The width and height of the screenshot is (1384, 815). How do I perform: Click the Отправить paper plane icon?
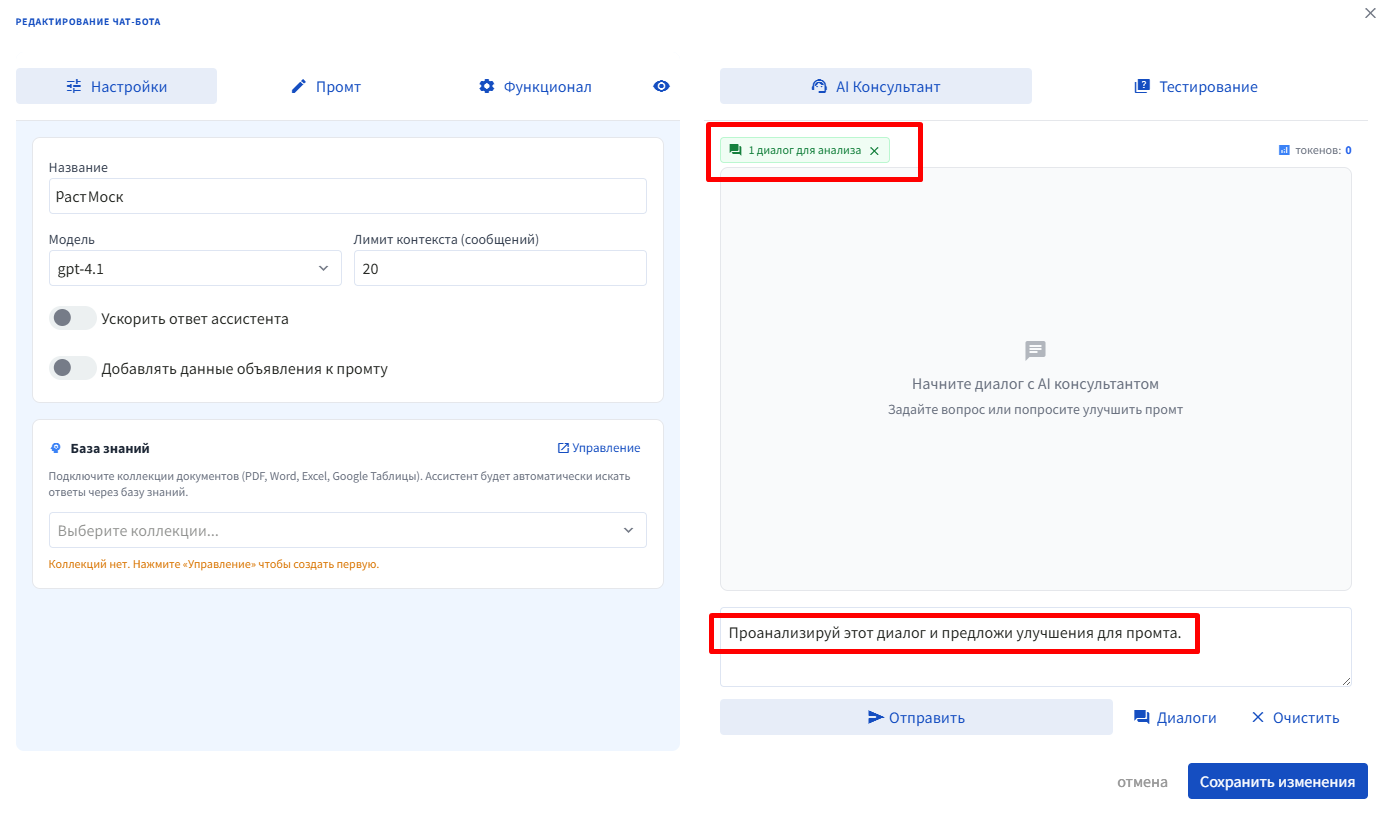coord(876,717)
